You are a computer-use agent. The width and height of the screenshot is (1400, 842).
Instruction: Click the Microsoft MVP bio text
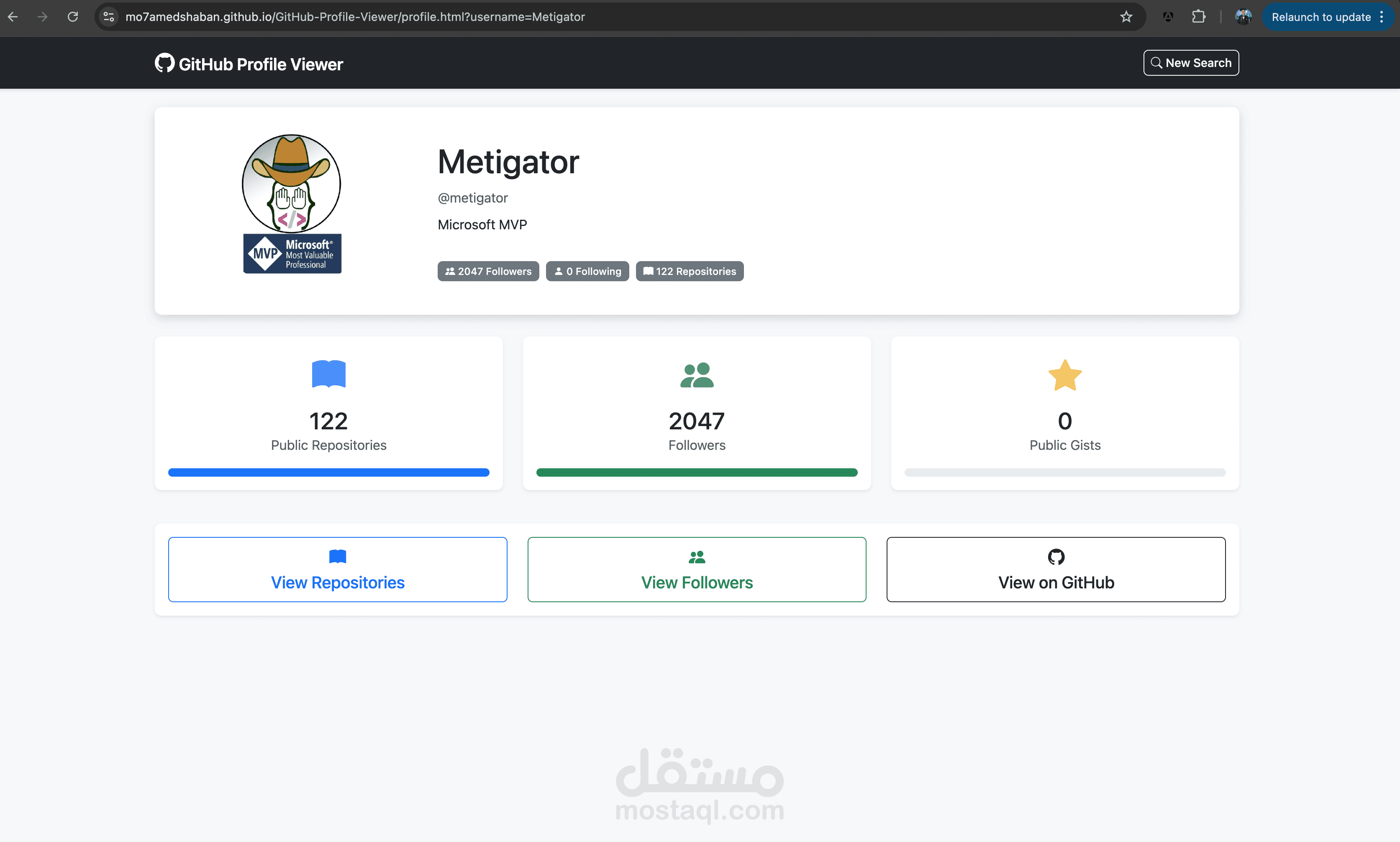pyautogui.click(x=482, y=225)
